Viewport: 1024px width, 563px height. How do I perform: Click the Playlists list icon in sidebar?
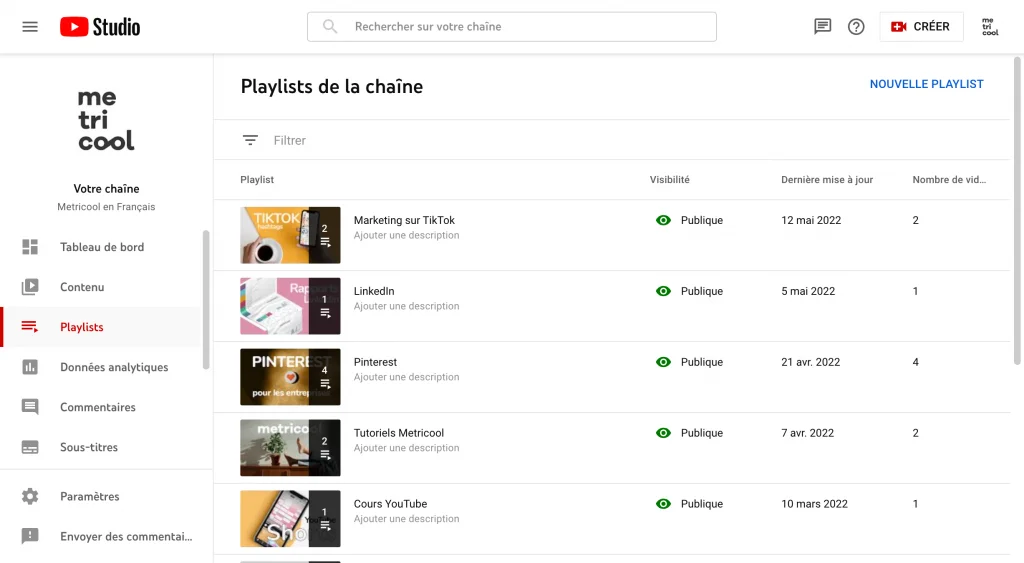(30, 327)
